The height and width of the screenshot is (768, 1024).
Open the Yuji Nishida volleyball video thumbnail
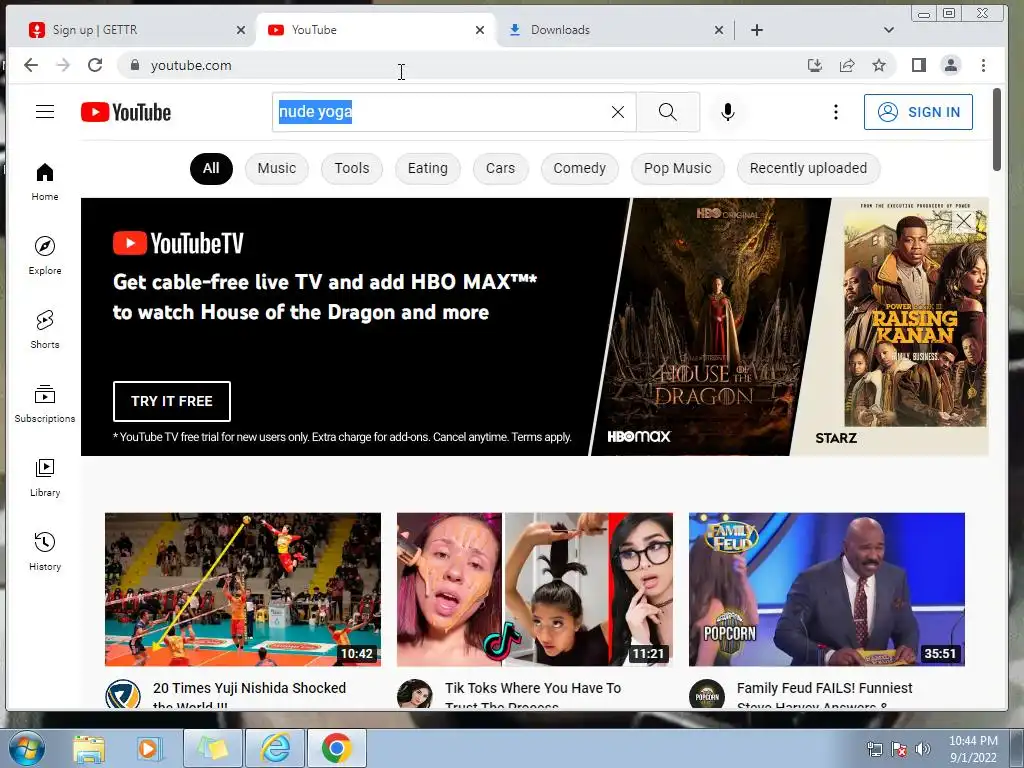click(242, 589)
